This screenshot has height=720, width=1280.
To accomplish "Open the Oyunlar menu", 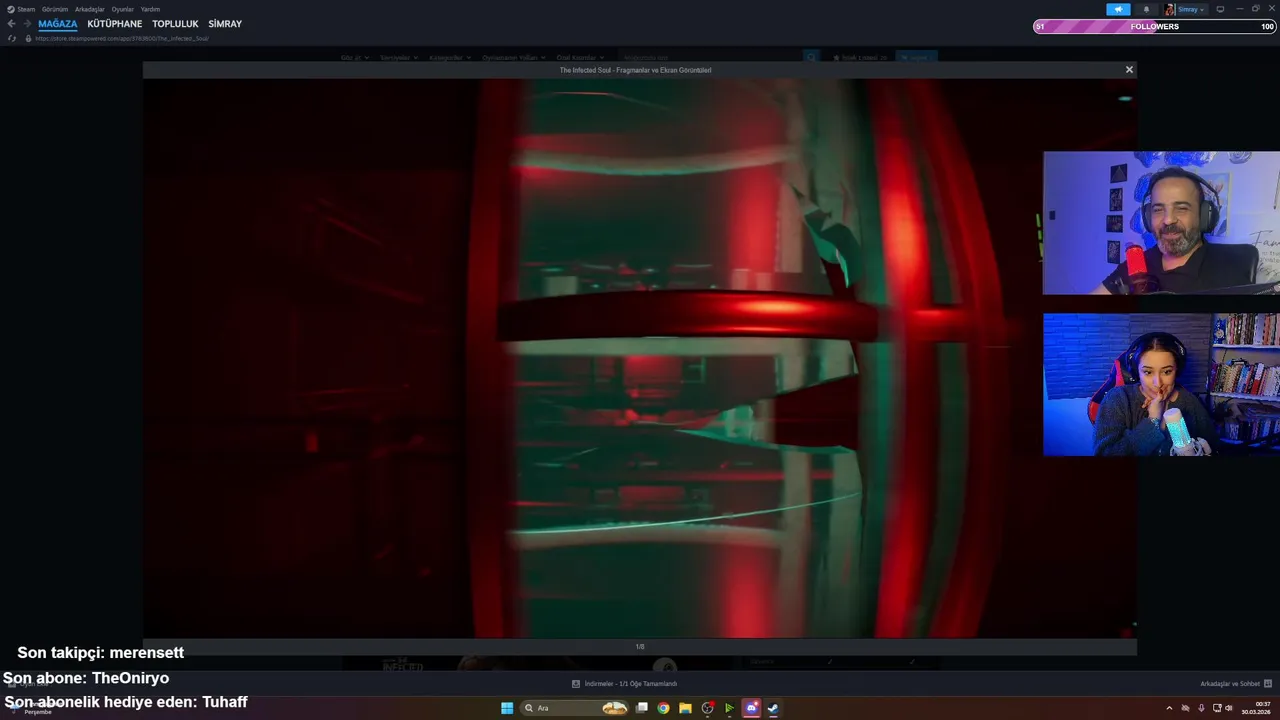I will [122, 9].
